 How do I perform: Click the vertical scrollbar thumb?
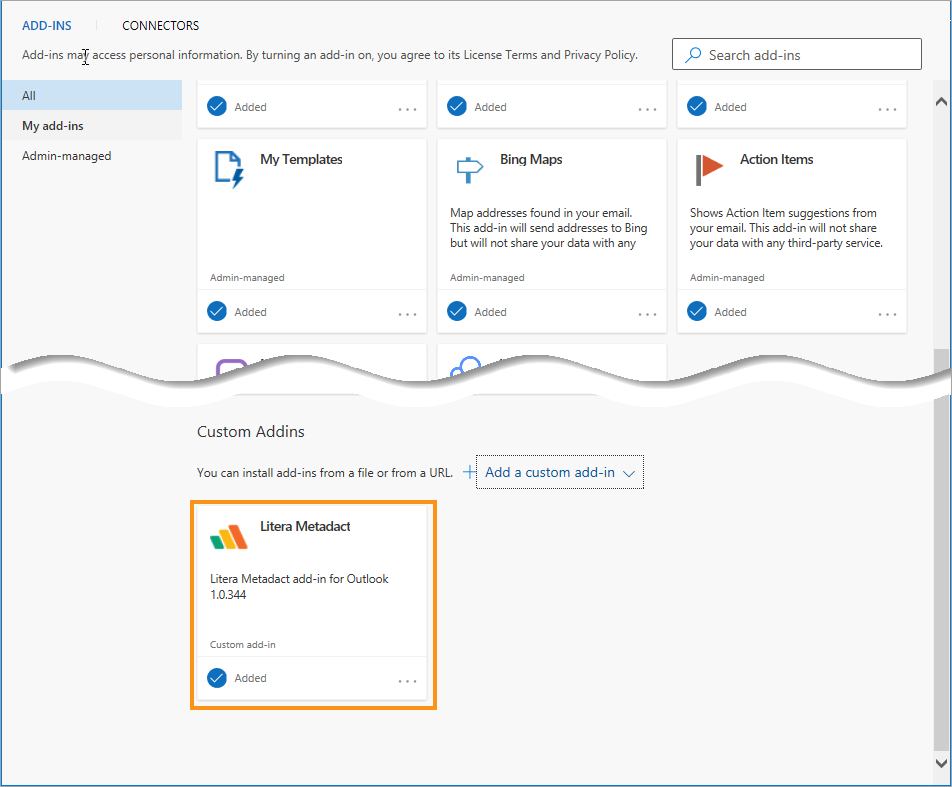[941, 550]
